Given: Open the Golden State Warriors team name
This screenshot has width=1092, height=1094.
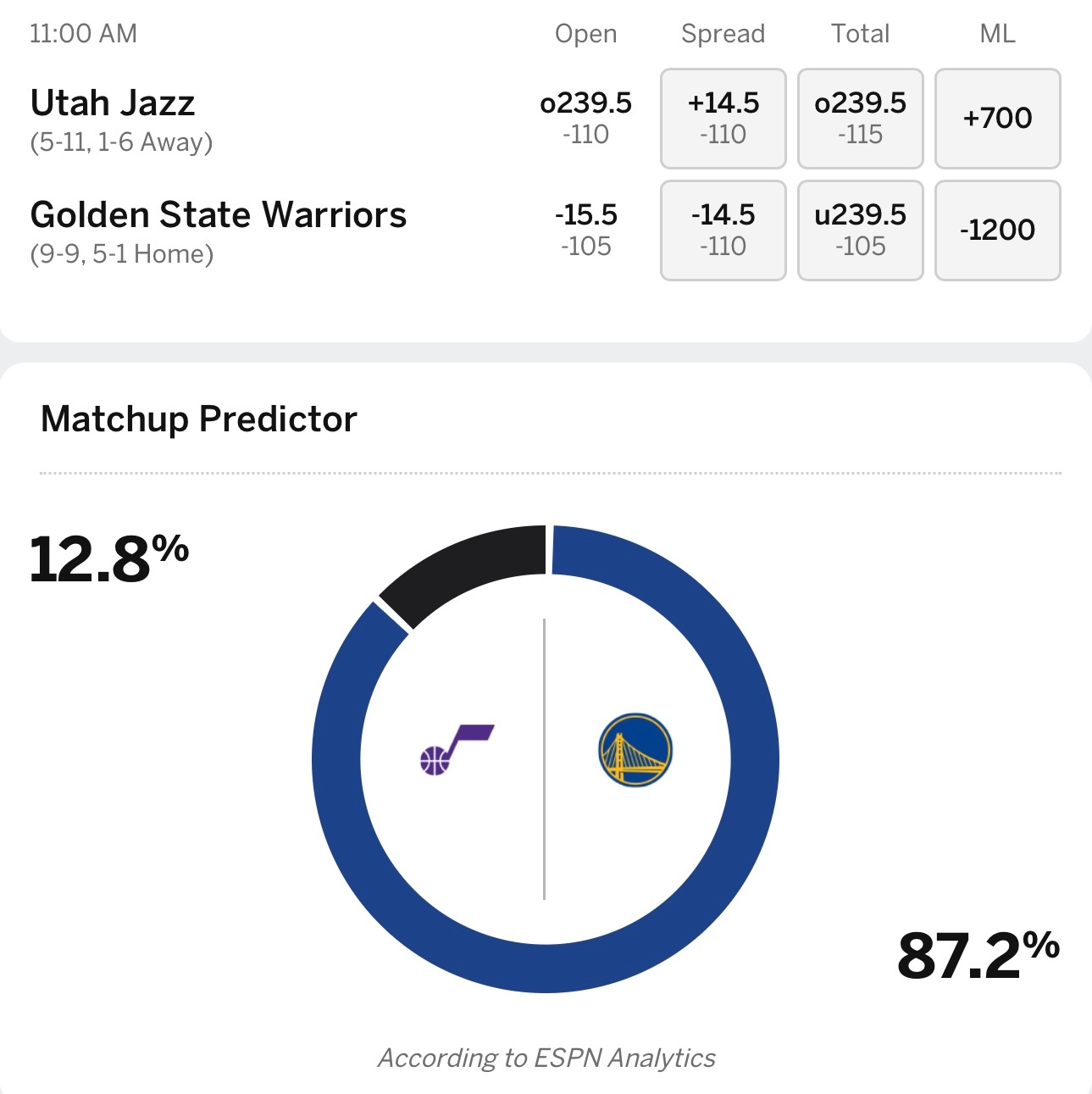Looking at the screenshot, I should pyautogui.click(x=219, y=215).
